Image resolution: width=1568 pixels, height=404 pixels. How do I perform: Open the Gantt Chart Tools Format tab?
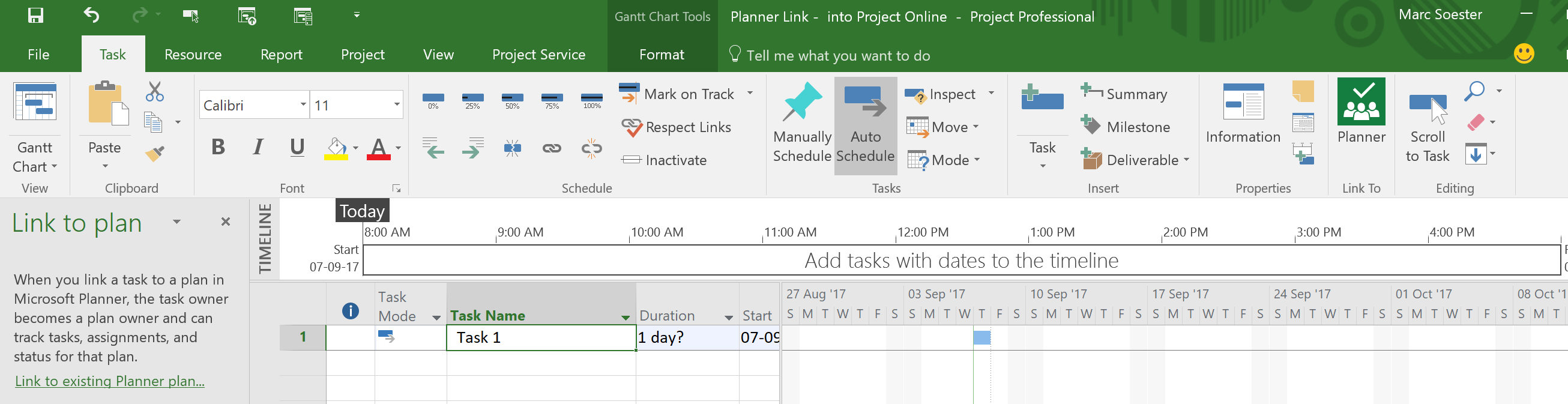[x=662, y=54]
